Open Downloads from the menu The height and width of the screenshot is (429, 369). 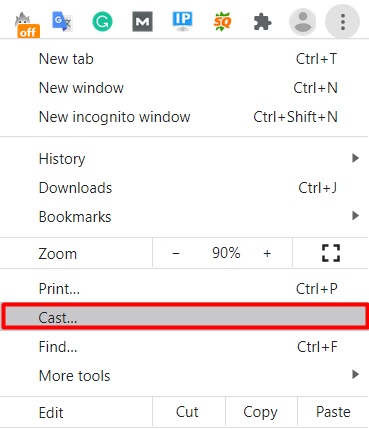pyautogui.click(x=184, y=188)
